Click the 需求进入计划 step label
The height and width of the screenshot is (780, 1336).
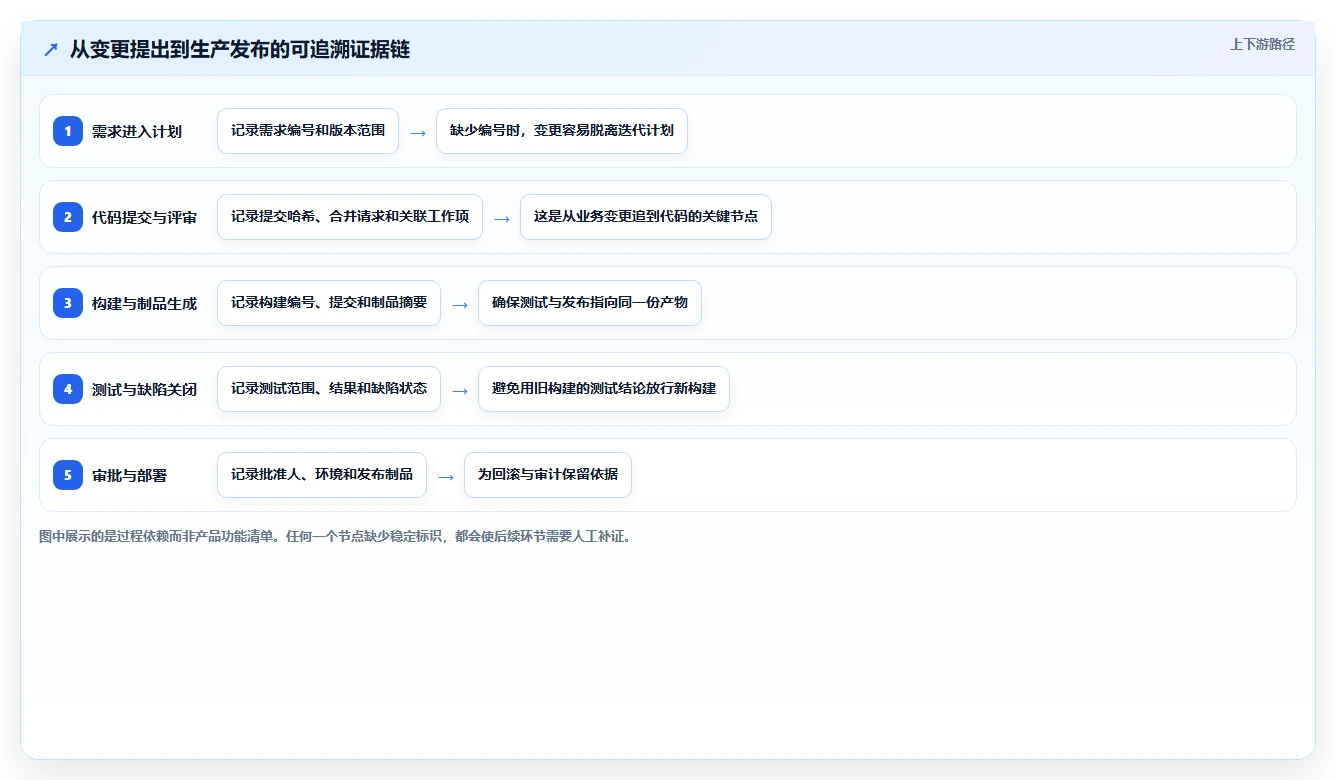(137, 131)
